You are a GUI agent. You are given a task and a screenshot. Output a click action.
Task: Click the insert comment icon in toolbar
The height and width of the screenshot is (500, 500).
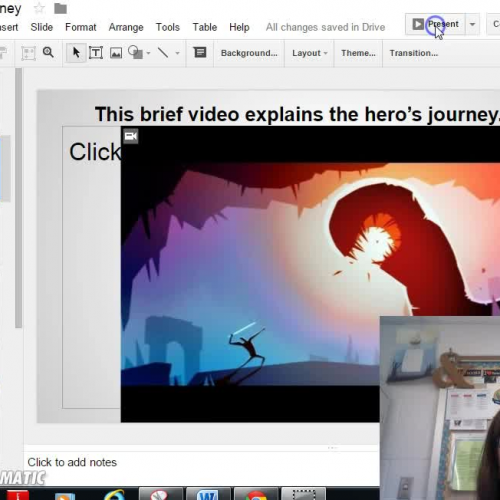(x=200, y=53)
